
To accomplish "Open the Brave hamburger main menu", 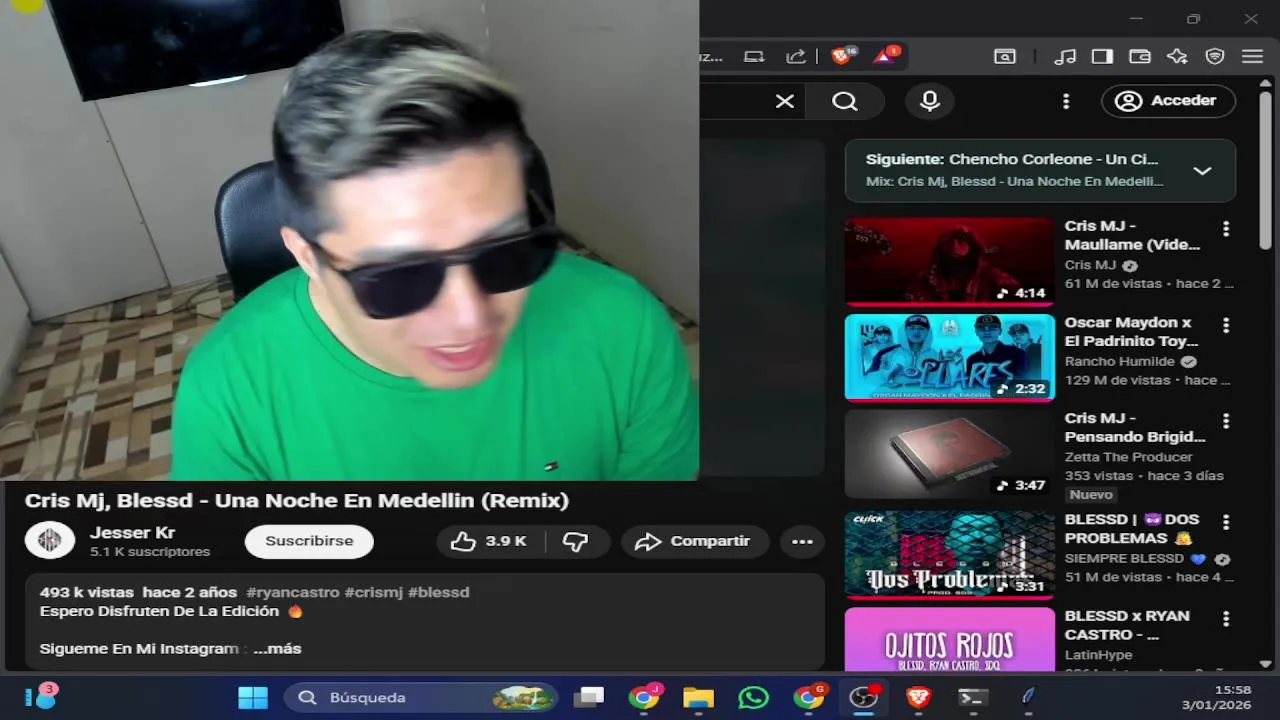I will pos(1252,57).
